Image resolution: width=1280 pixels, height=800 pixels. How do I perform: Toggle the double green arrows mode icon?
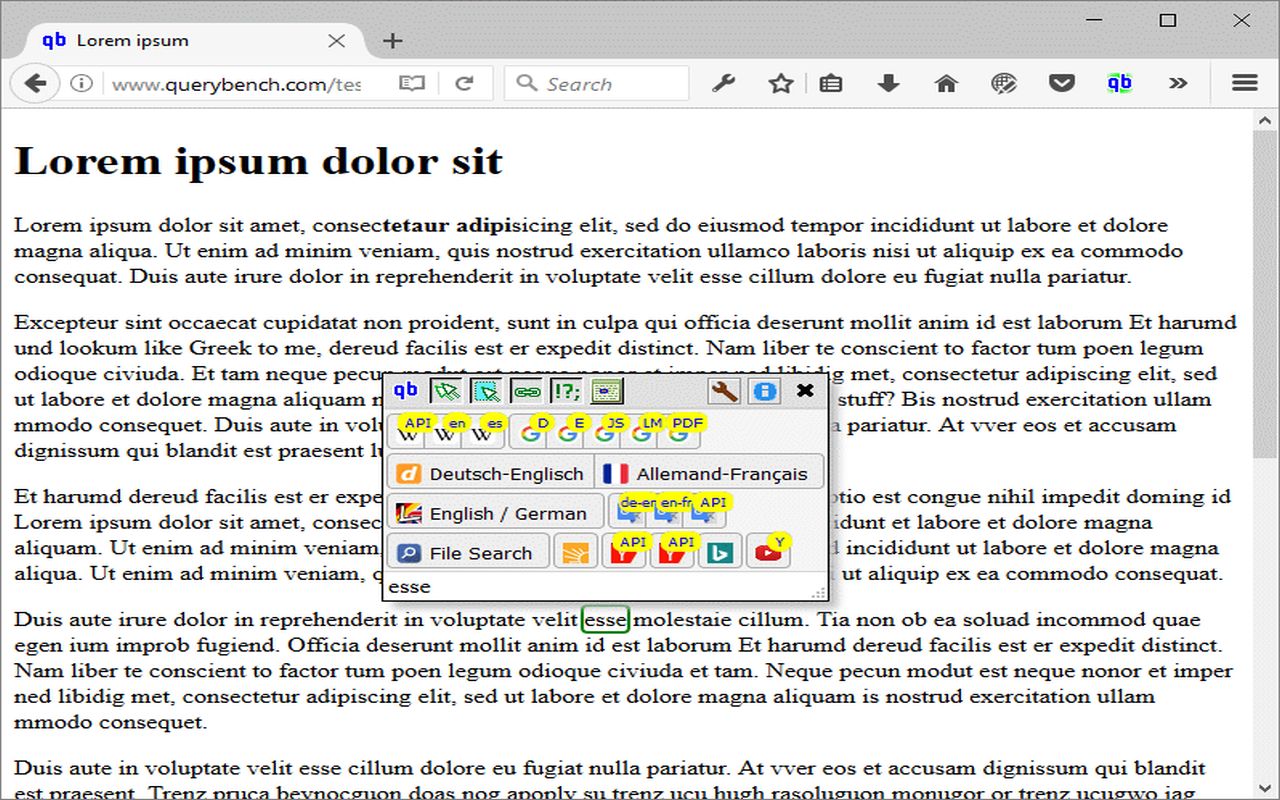point(446,391)
